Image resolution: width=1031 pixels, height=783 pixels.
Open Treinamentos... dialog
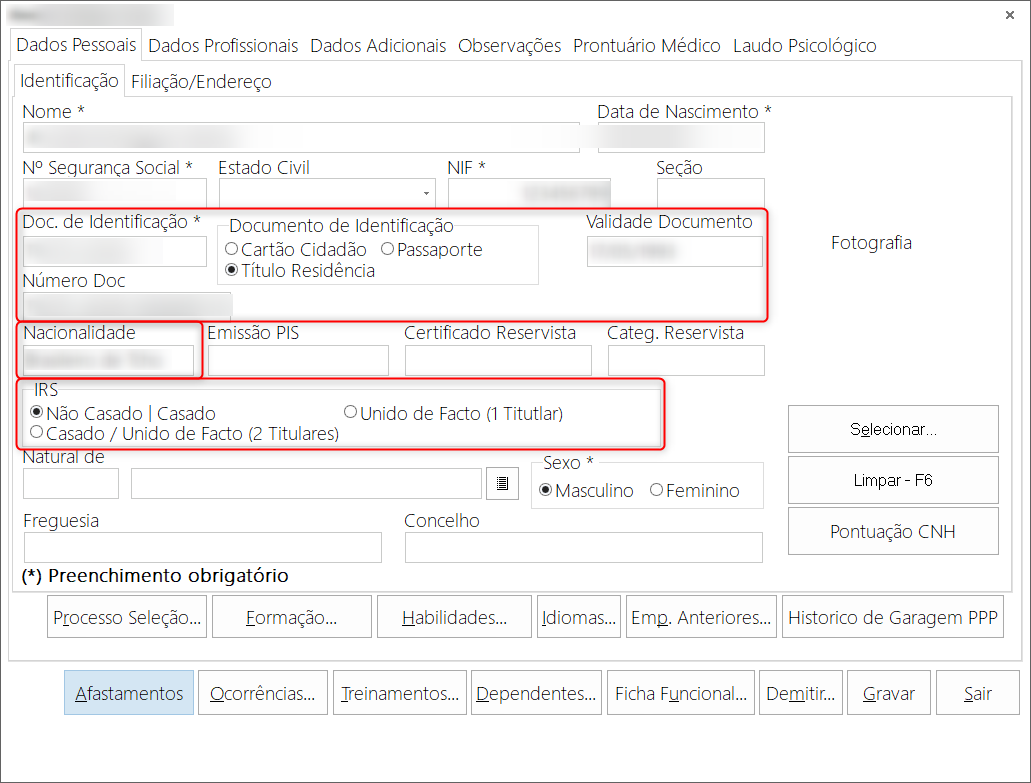point(400,693)
